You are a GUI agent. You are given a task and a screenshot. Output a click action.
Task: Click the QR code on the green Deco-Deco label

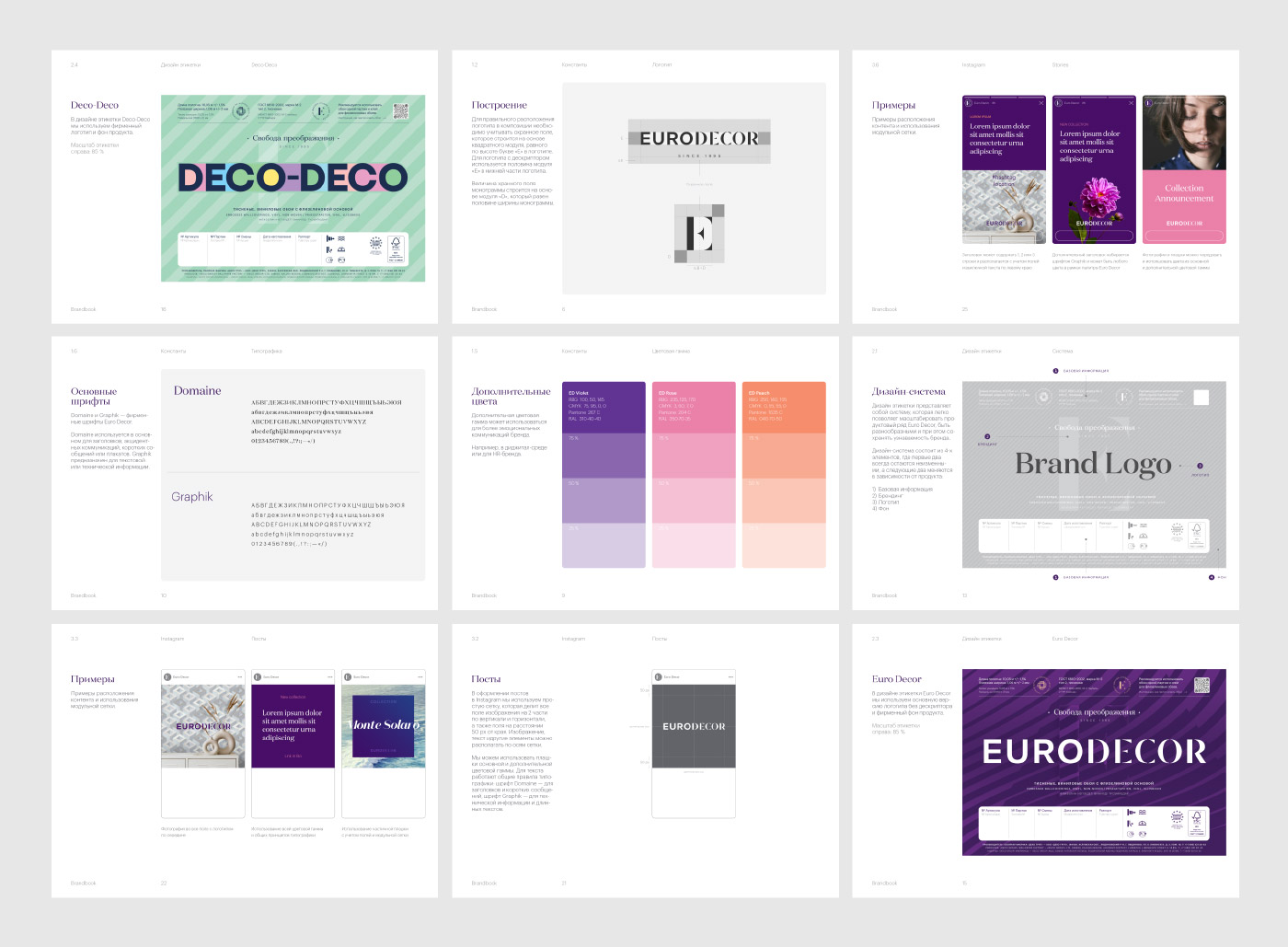coord(400,111)
